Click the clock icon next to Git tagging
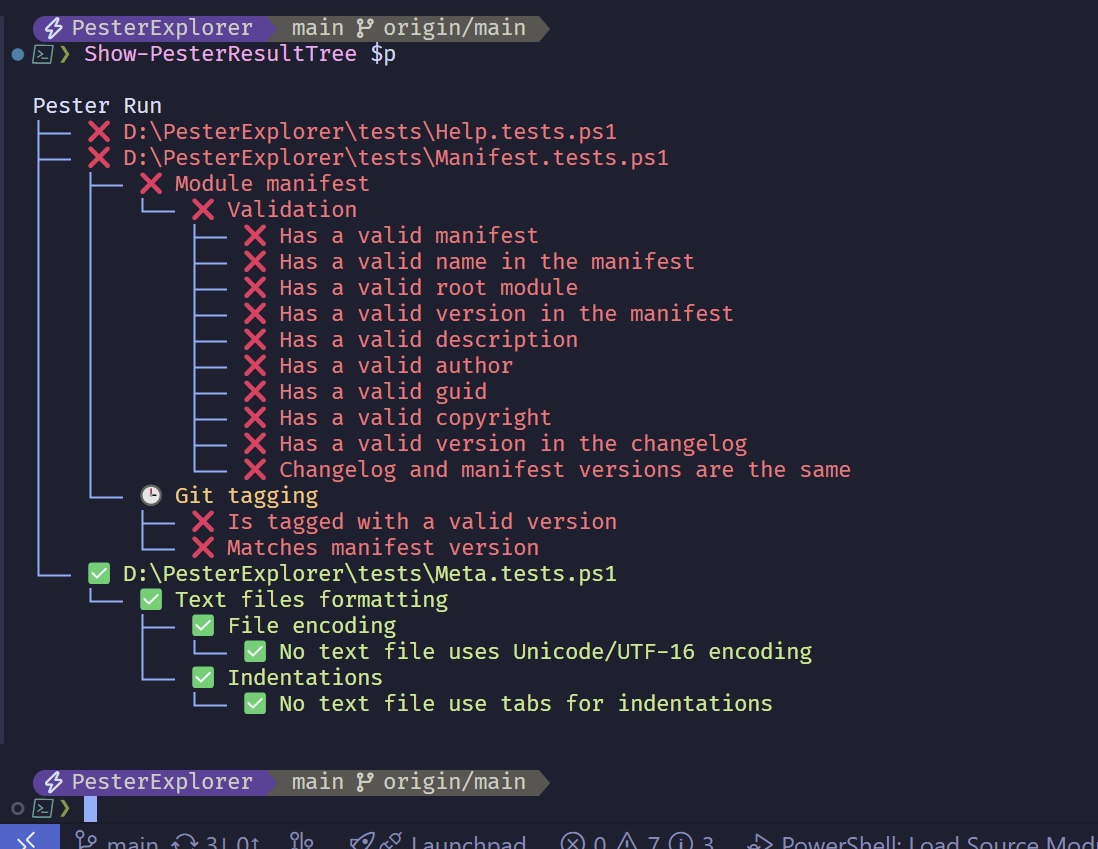The image size is (1098, 849). pos(151,495)
